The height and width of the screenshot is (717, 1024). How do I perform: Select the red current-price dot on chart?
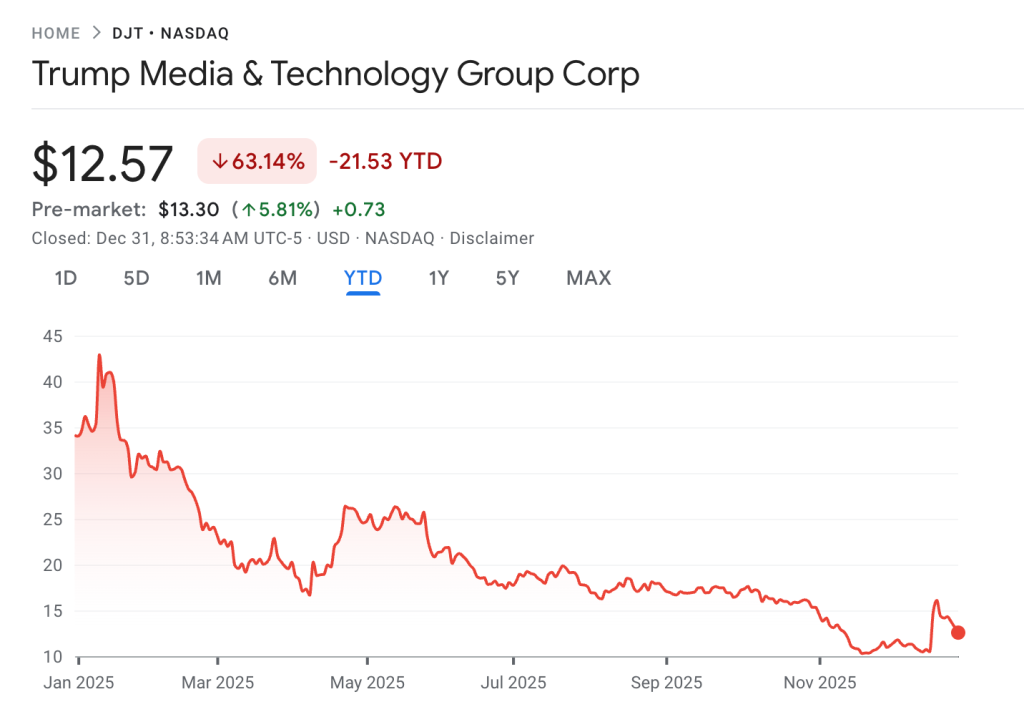click(957, 632)
